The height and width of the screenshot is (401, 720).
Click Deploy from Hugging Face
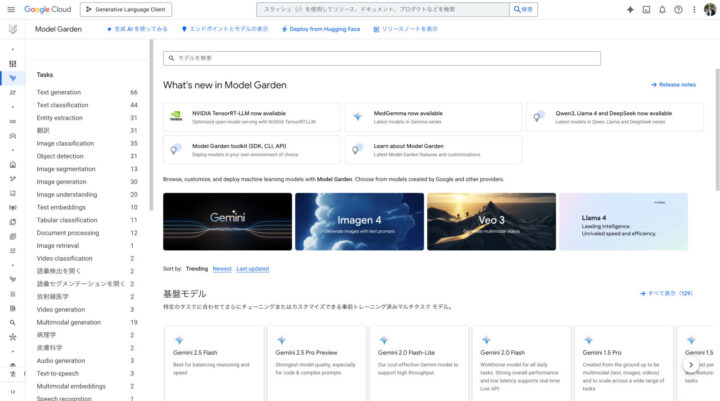[321, 29]
